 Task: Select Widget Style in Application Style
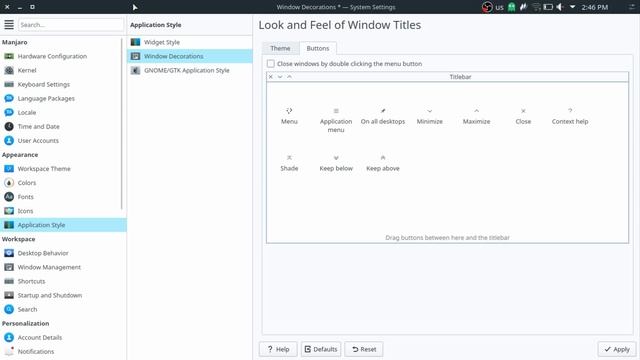190,42
